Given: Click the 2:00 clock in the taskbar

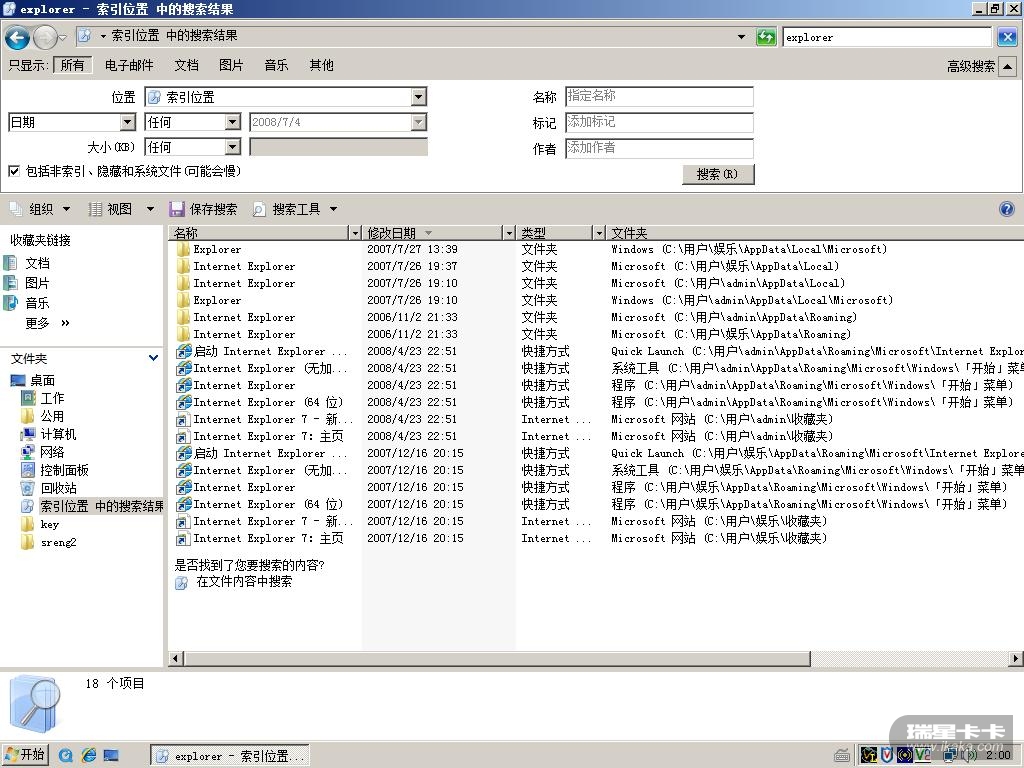Looking at the screenshot, I should (998, 755).
